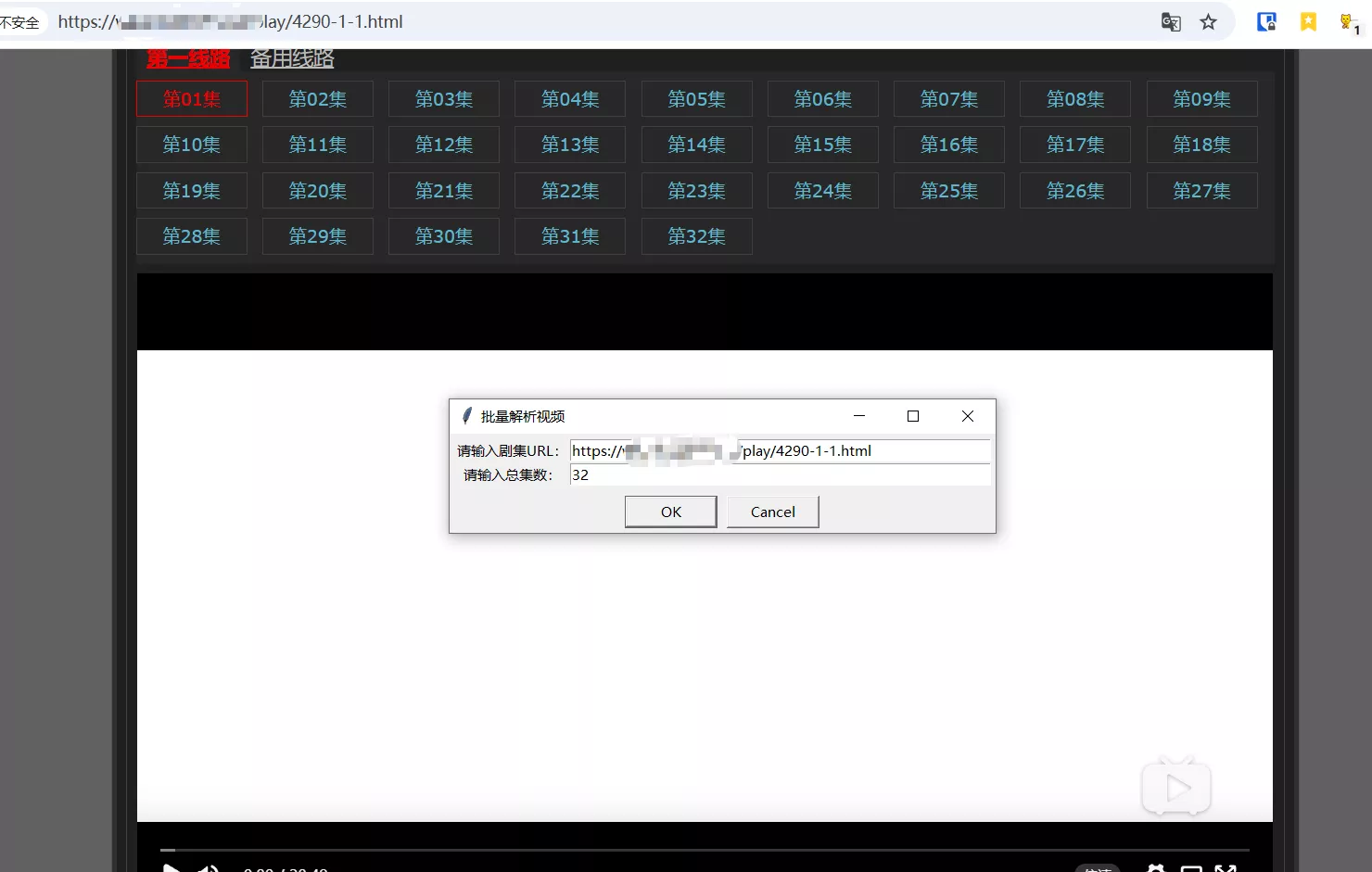Play episode 第14集
The width and height of the screenshot is (1372, 872).
pyautogui.click(x=697, y=145)
